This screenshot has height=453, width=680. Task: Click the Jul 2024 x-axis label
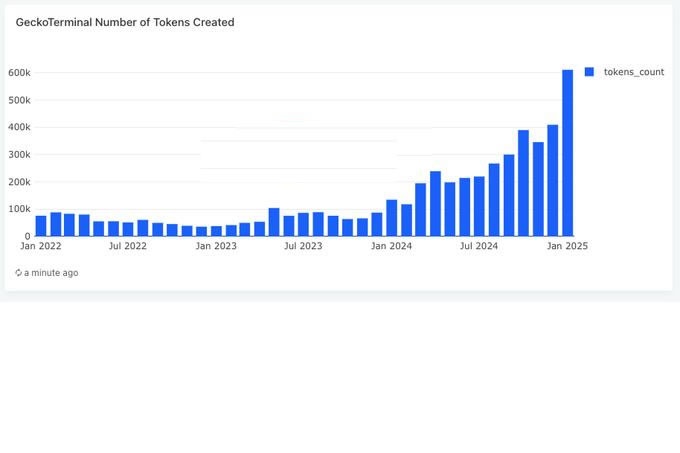479,246
